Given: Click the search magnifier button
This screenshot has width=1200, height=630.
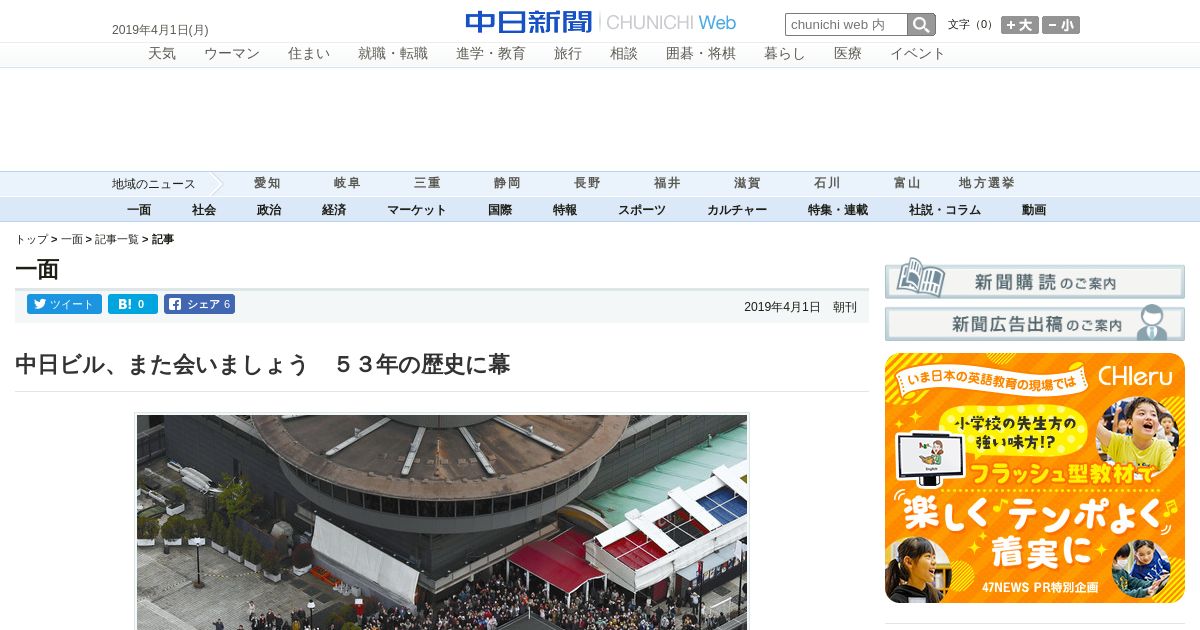Looking at the screenshot, I should click(921, 24).
